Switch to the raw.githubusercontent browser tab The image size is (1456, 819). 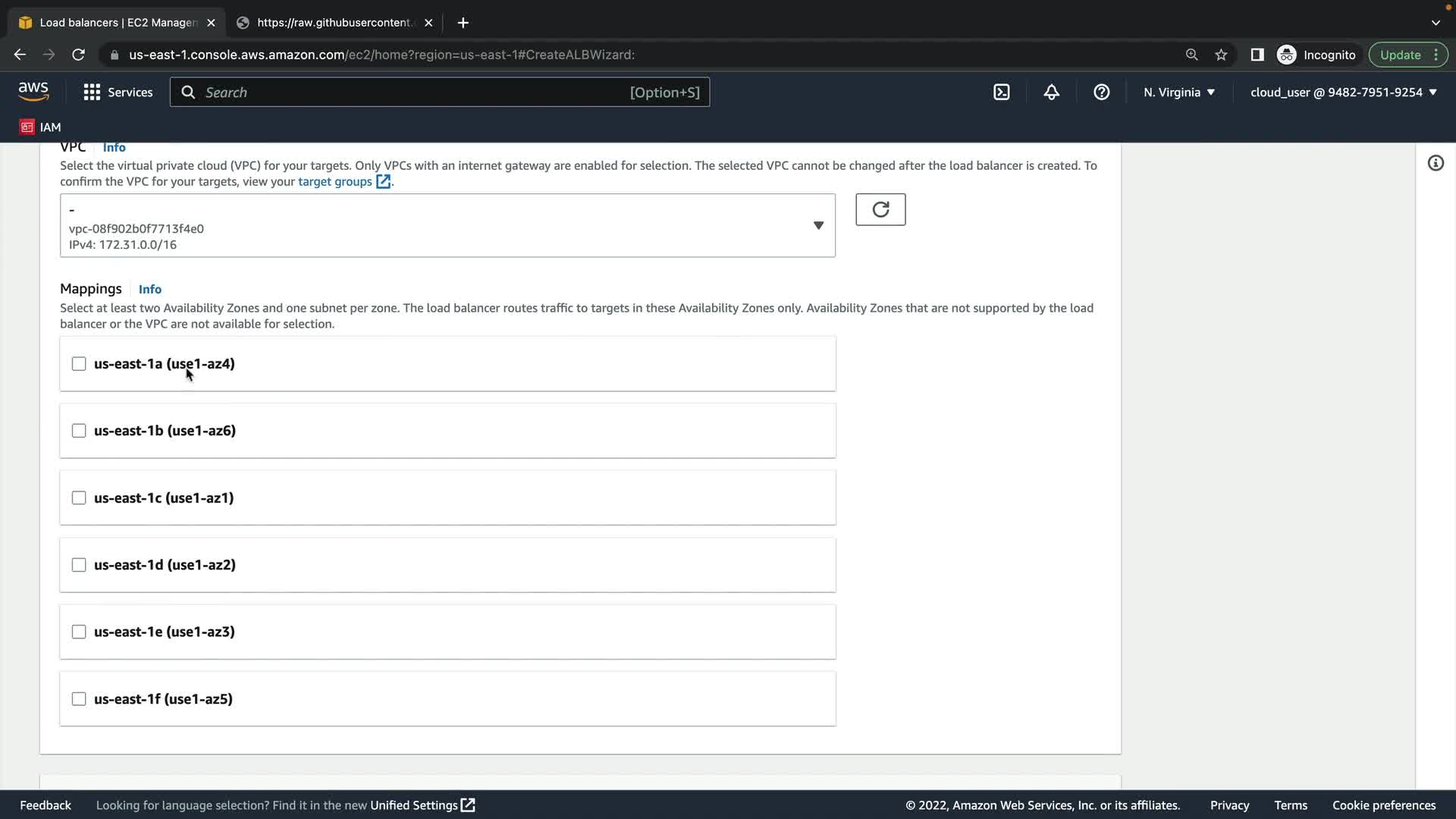(334, 23)
